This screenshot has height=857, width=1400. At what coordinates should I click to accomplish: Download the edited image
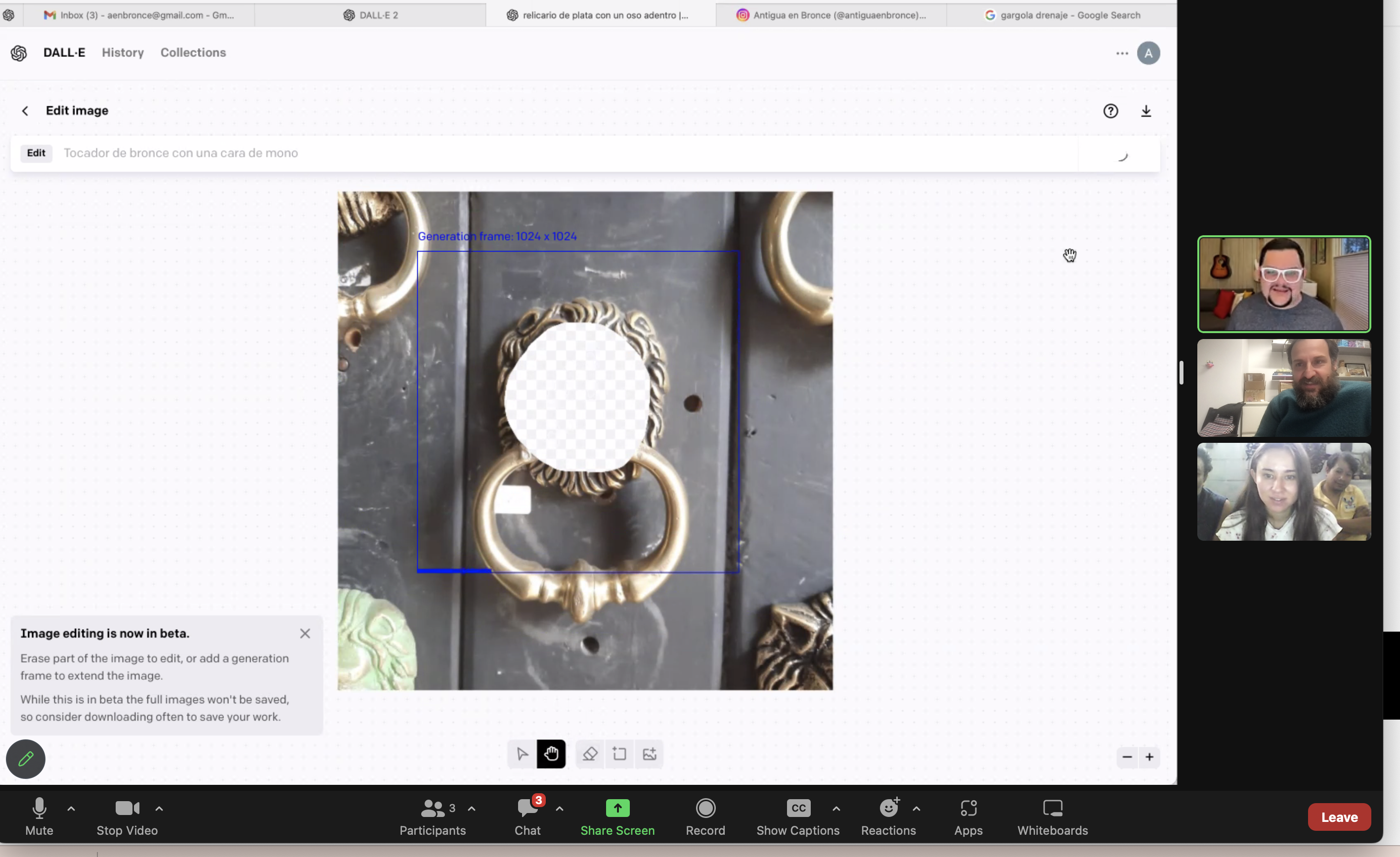pos(1146,111)
